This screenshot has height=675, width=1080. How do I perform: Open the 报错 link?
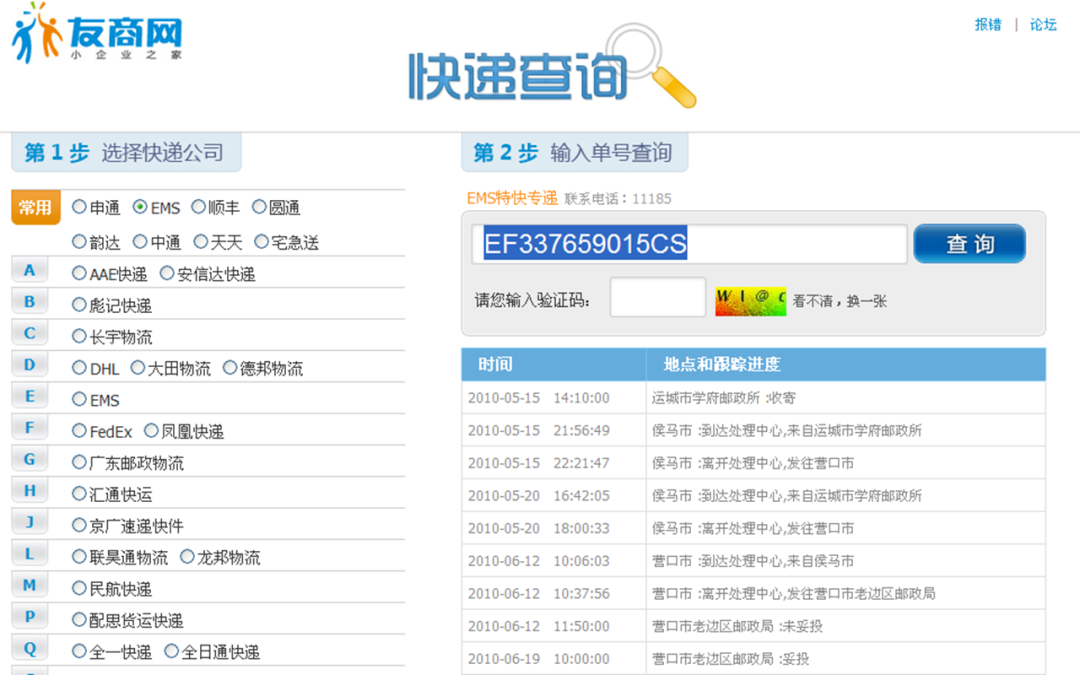[x=988, y=25]
